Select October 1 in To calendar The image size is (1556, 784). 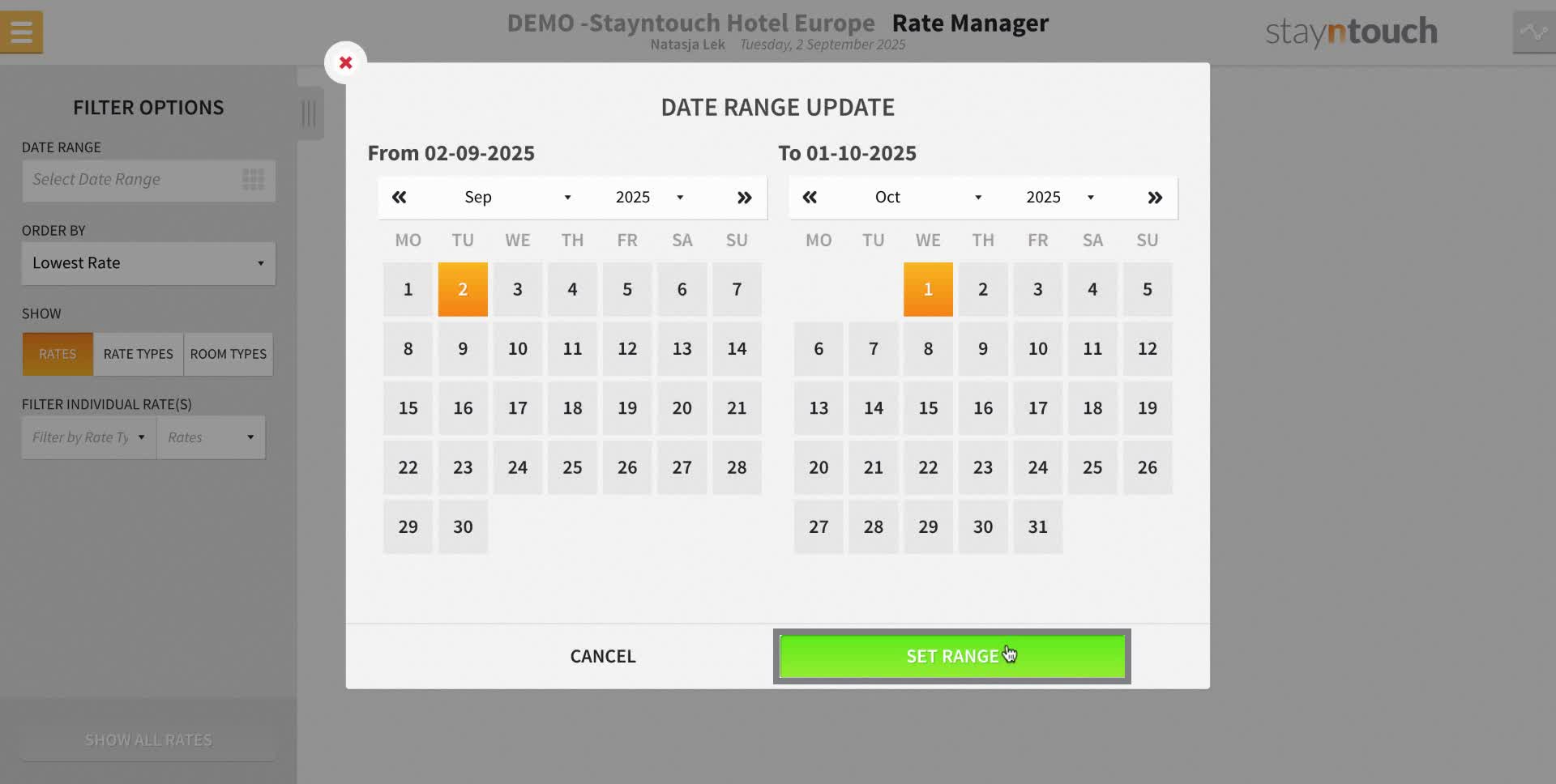click(x=928, y=289)
